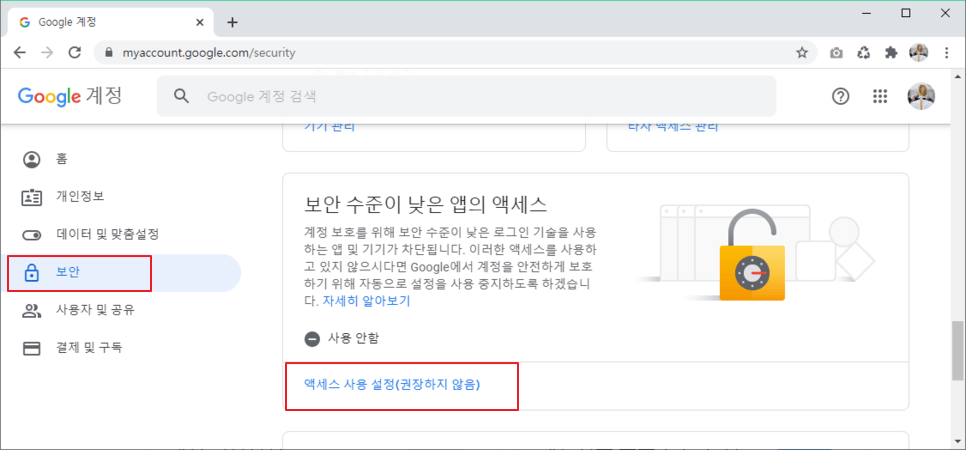This screenshot has height=450, width=966.
Task: Maximize the Chrome window
Action: pyautogui.click(x=906, y=13)
